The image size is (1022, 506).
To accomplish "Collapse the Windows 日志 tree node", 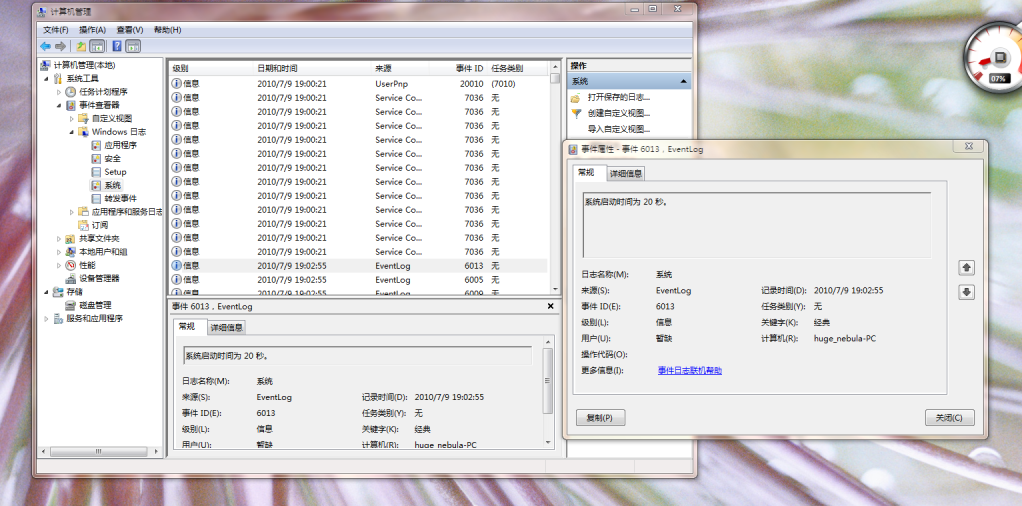I will [x=72, y=132].
